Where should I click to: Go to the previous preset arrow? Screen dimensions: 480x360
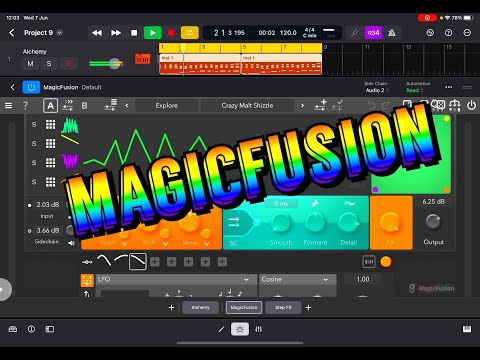pyautogui.click(x=127, y=106)
